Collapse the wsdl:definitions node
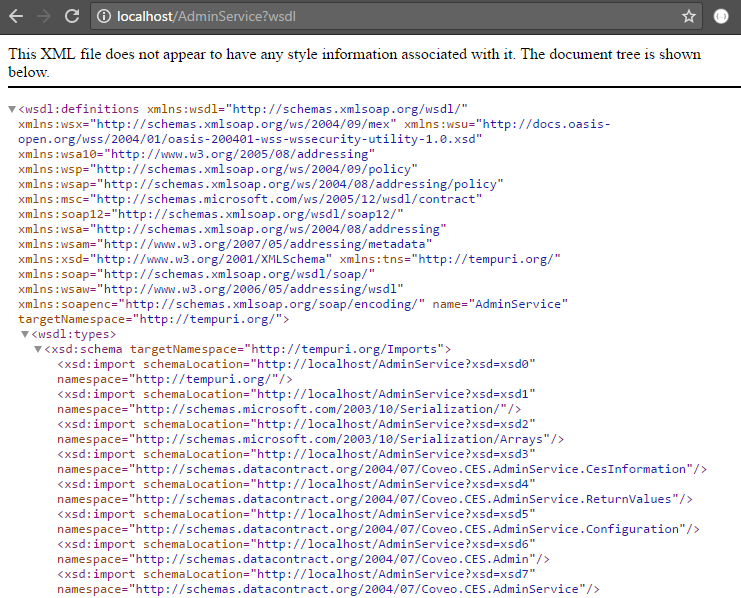741x598 pixels. (12, 109)
